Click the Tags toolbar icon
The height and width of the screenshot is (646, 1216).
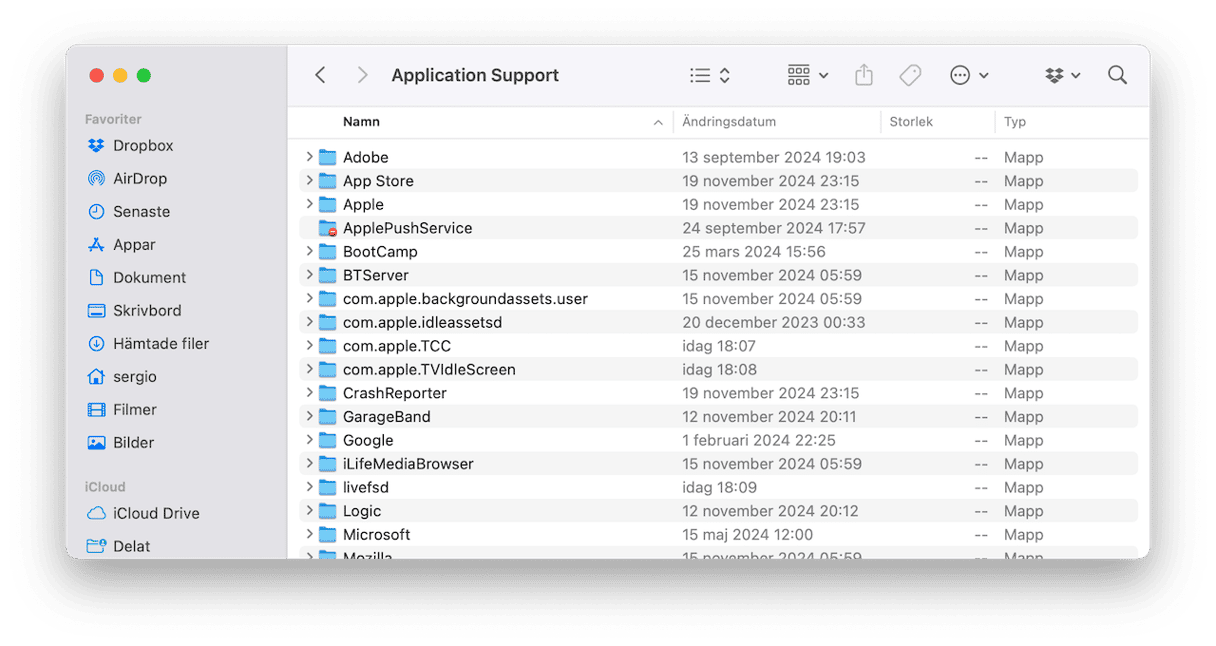coord(910,75)
